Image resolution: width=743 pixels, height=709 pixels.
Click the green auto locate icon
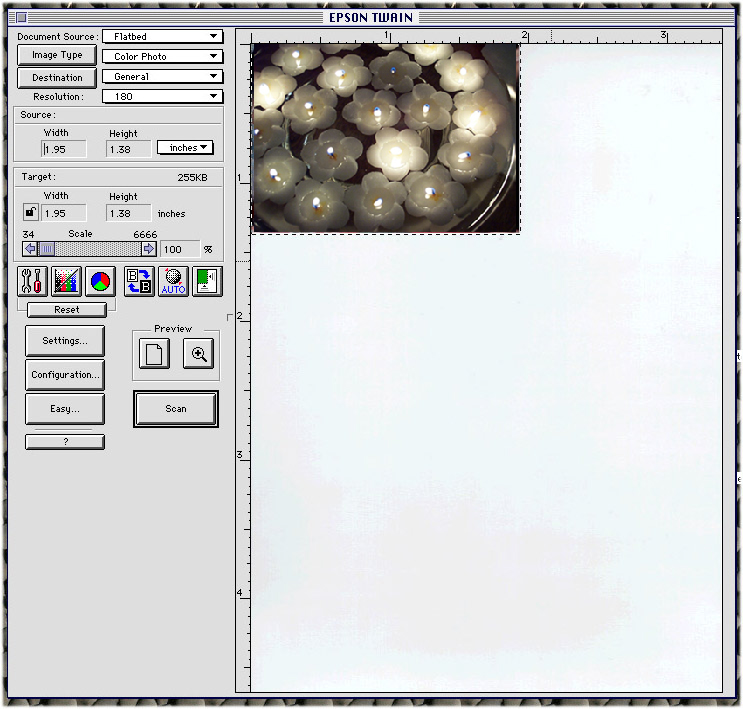pyautogui.click(x=207, y=282)
